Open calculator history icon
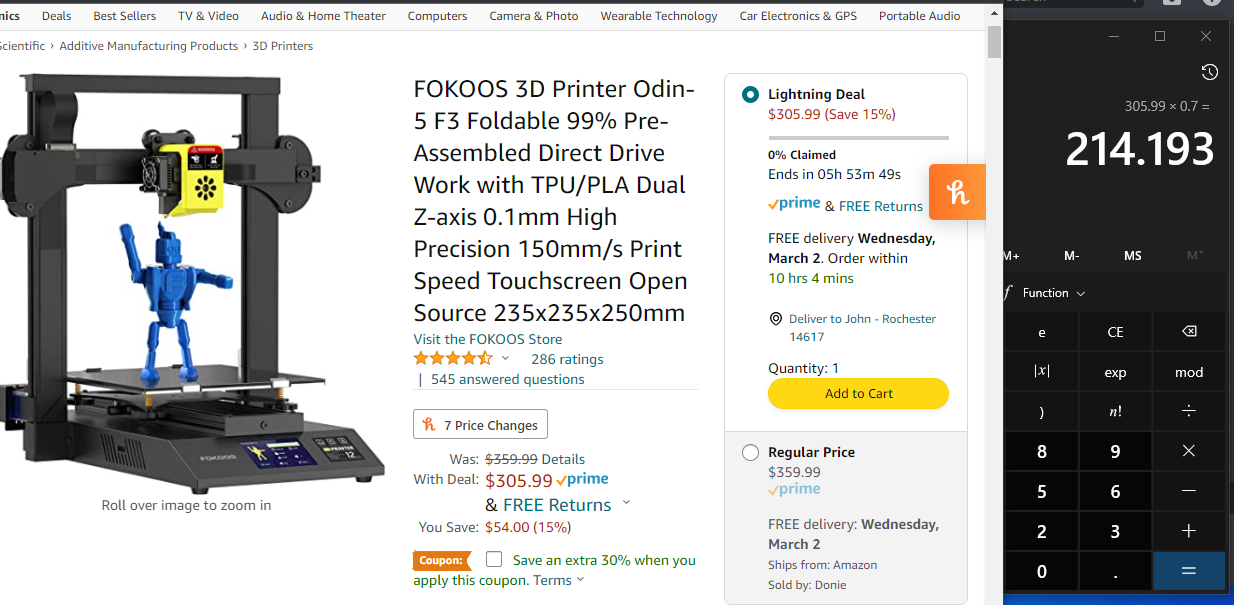 click(x=1209, y=72)
